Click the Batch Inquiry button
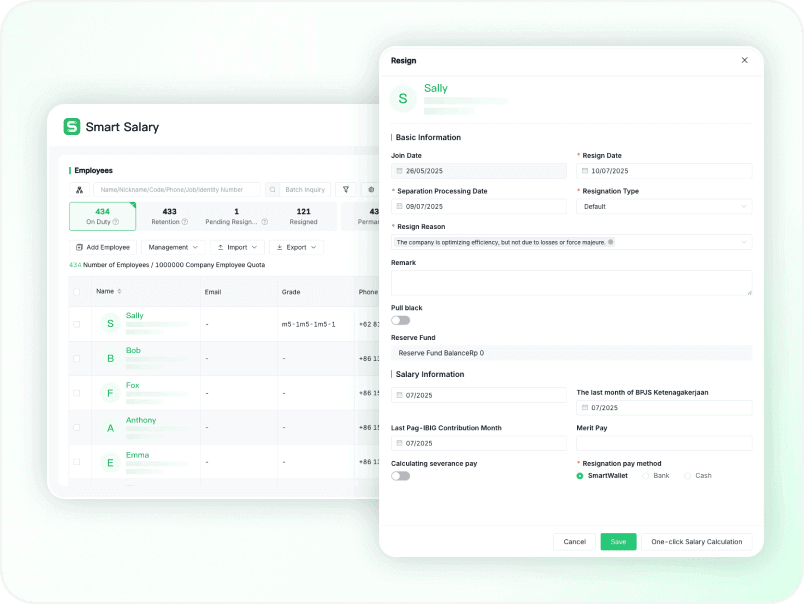 (x=305, y=190)
